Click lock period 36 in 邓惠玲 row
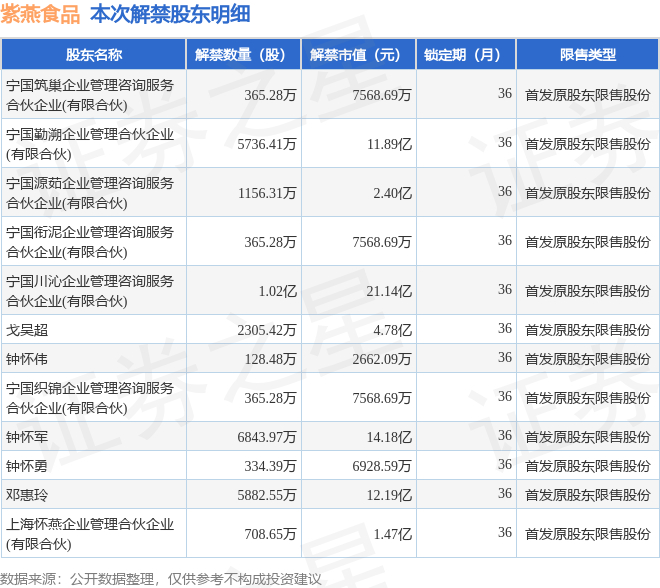 505,493
